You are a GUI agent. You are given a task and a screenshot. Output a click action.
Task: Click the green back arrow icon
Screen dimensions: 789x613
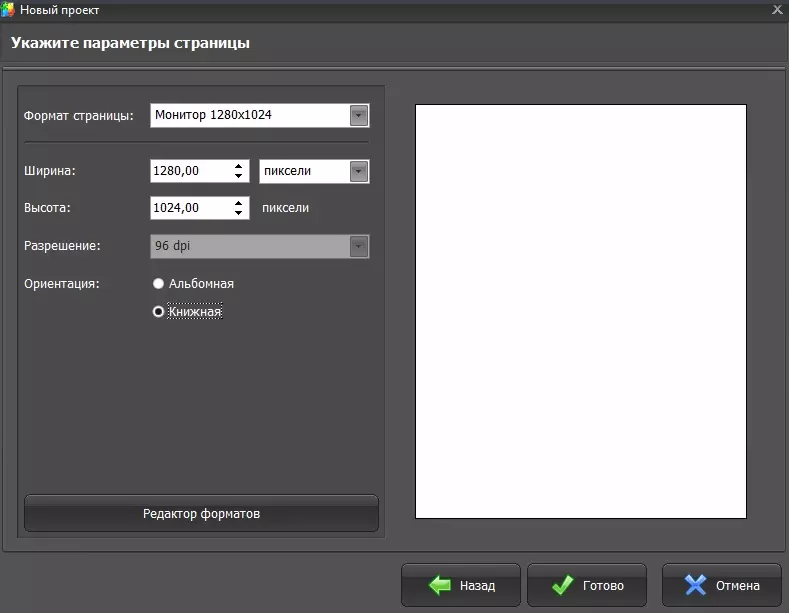[x=440, y=585]
